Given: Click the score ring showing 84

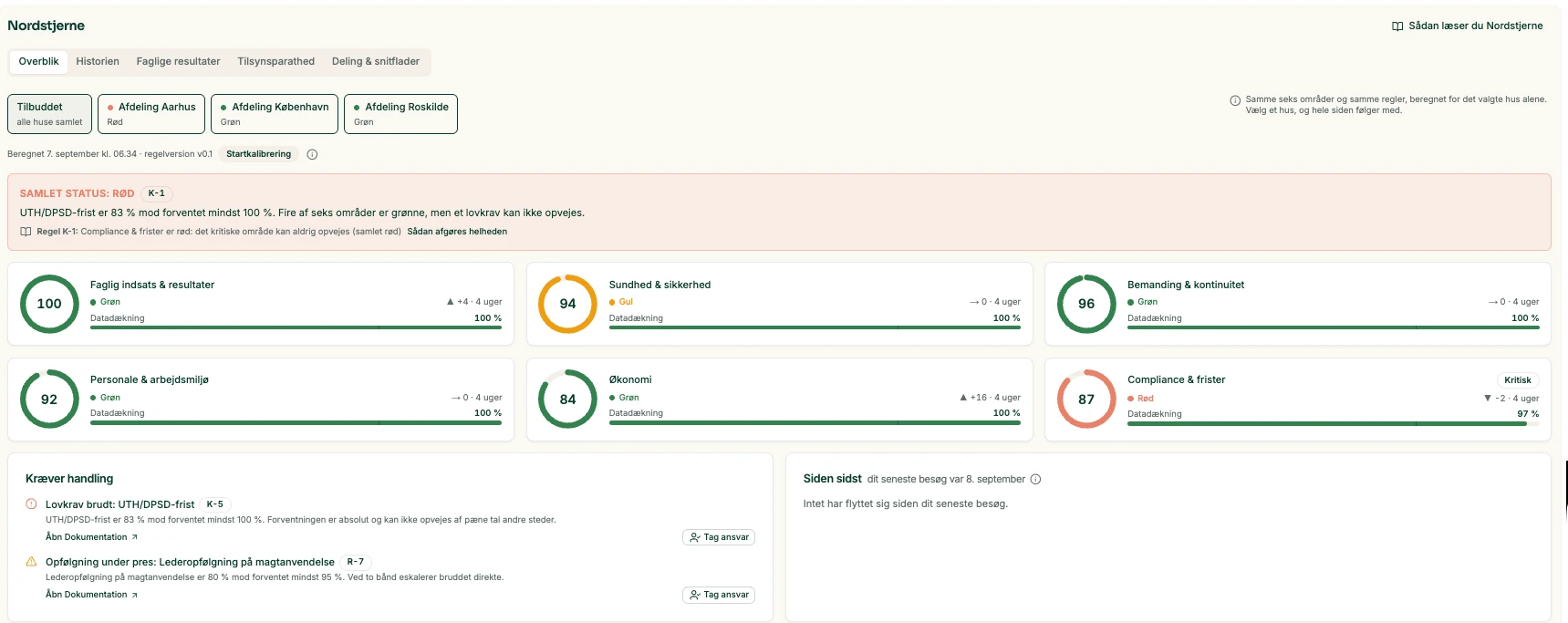Looking at the screenshot, I should point(567,399).
